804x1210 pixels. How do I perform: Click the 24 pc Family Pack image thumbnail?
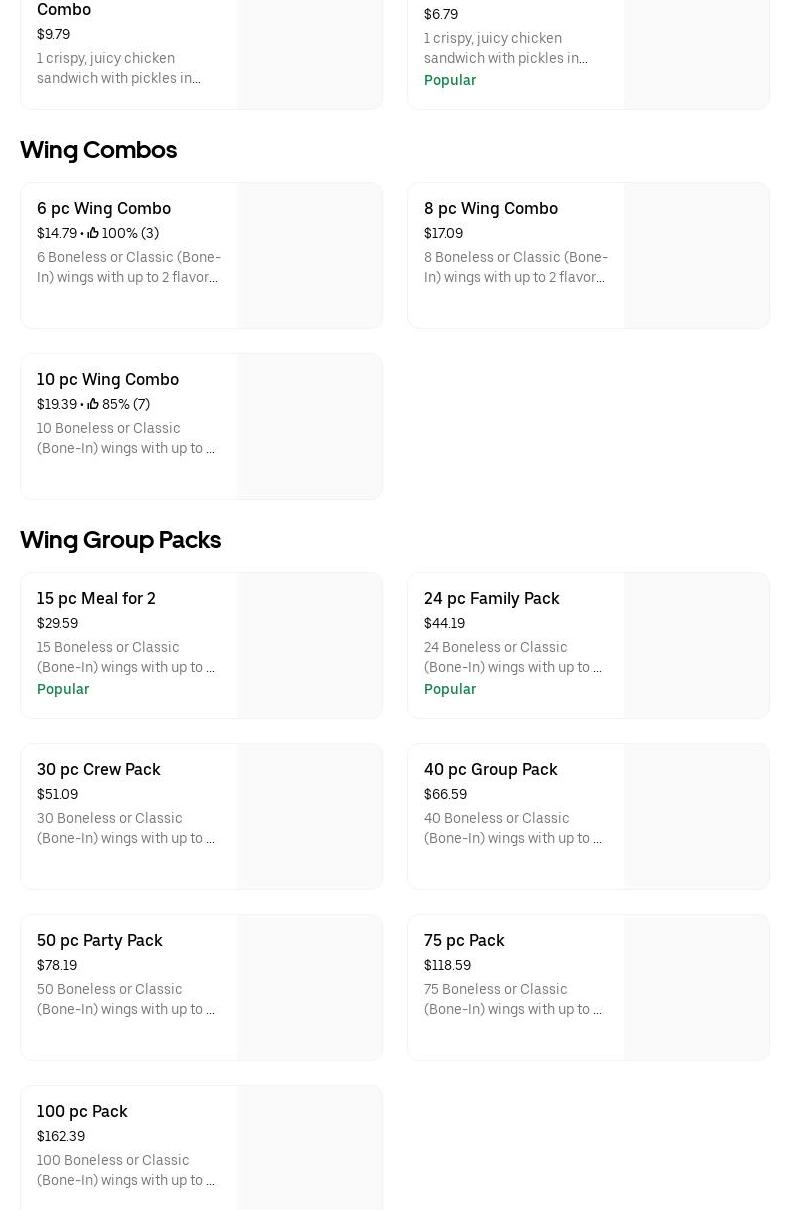click(x=696, y=645)
